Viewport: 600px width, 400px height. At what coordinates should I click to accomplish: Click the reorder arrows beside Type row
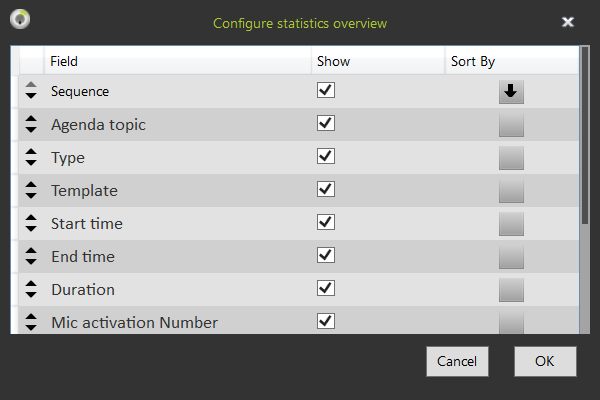click(x=31, y=157)
